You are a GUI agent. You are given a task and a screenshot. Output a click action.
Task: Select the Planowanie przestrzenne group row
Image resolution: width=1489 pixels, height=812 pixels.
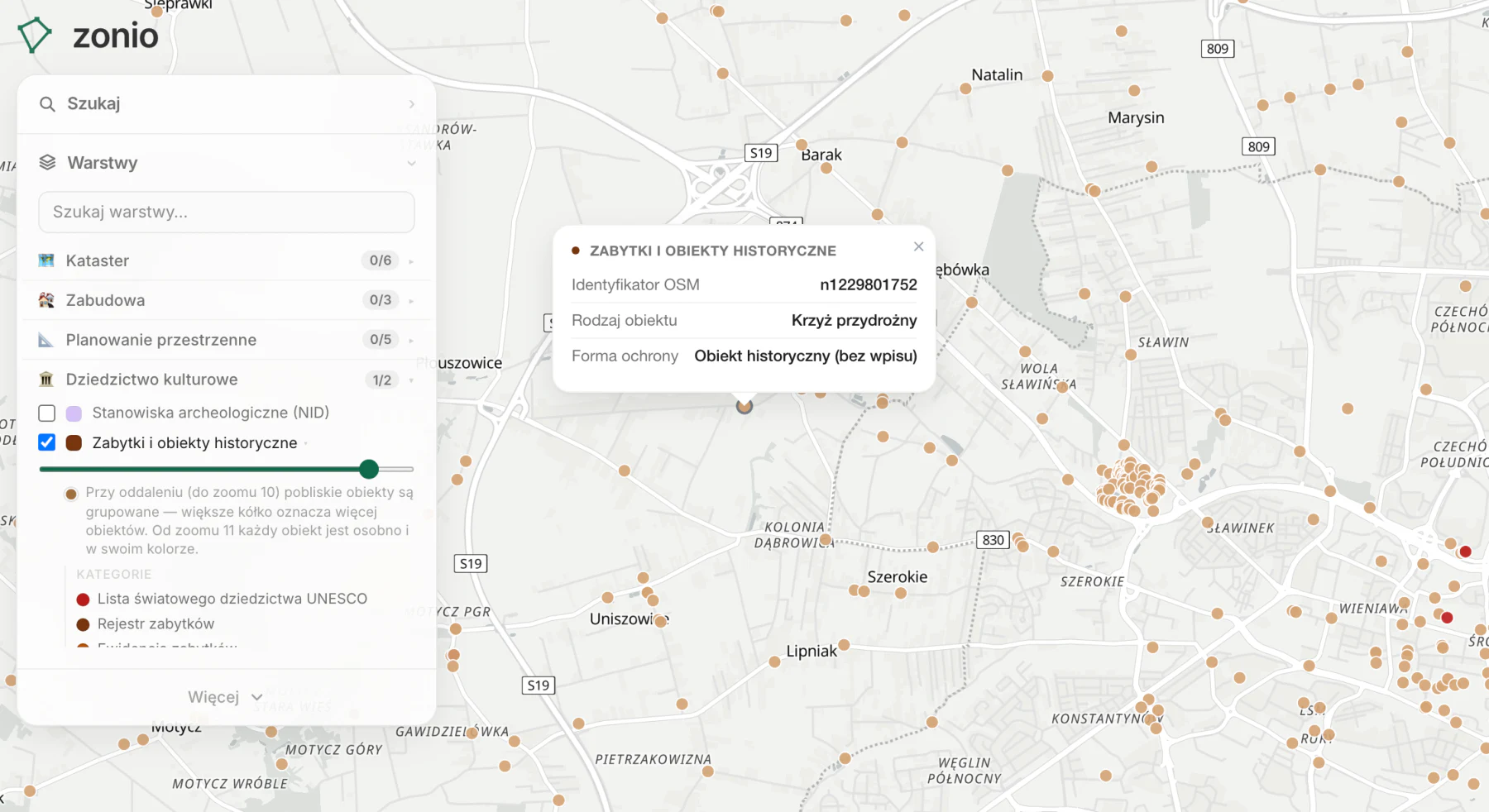click(226, 340)
